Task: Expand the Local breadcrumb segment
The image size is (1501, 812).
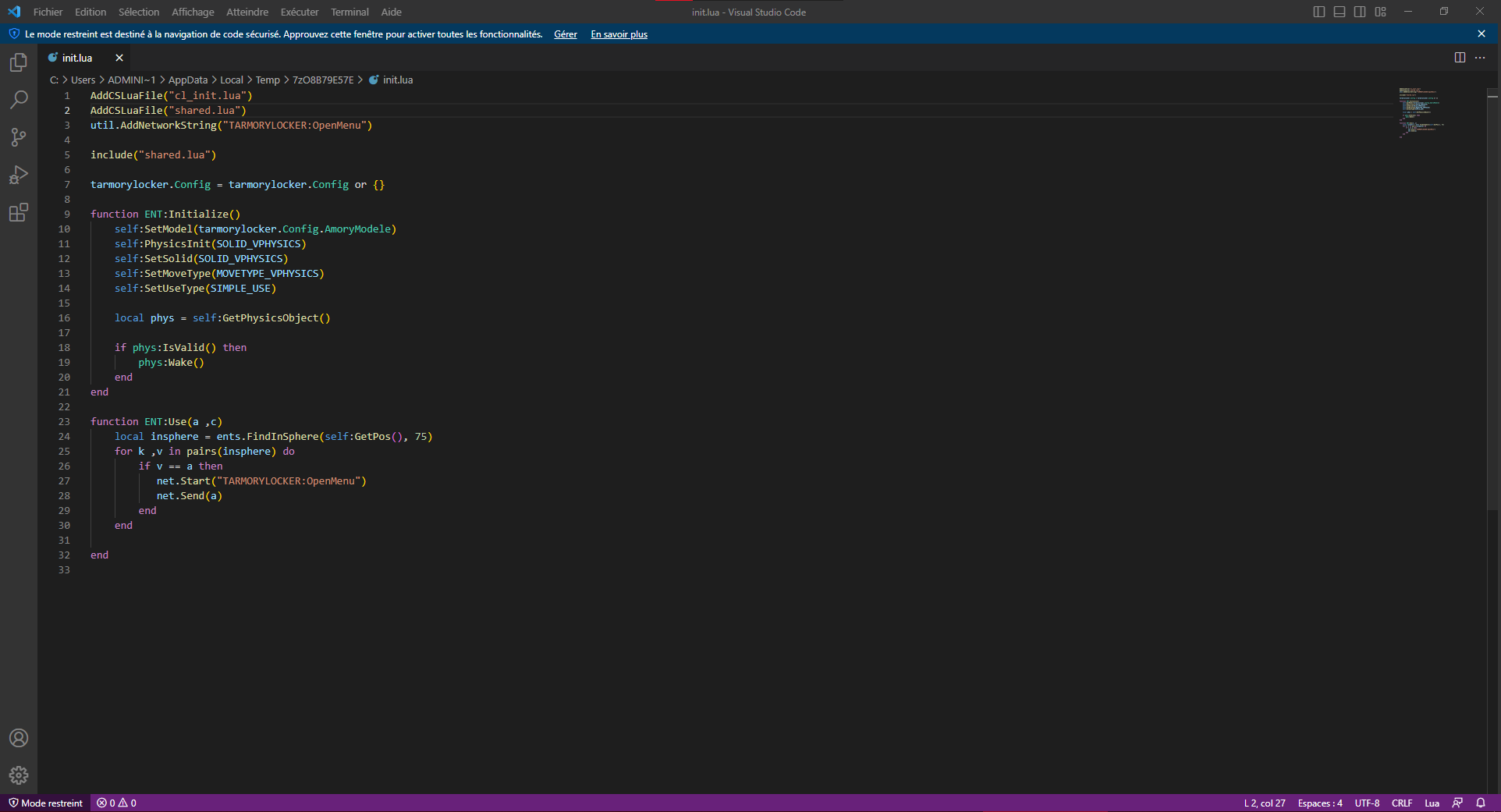Action: click(x=232, y=80)
